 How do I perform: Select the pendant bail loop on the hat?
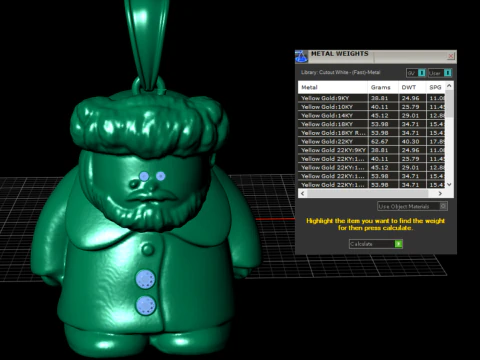tap(149, 86)
